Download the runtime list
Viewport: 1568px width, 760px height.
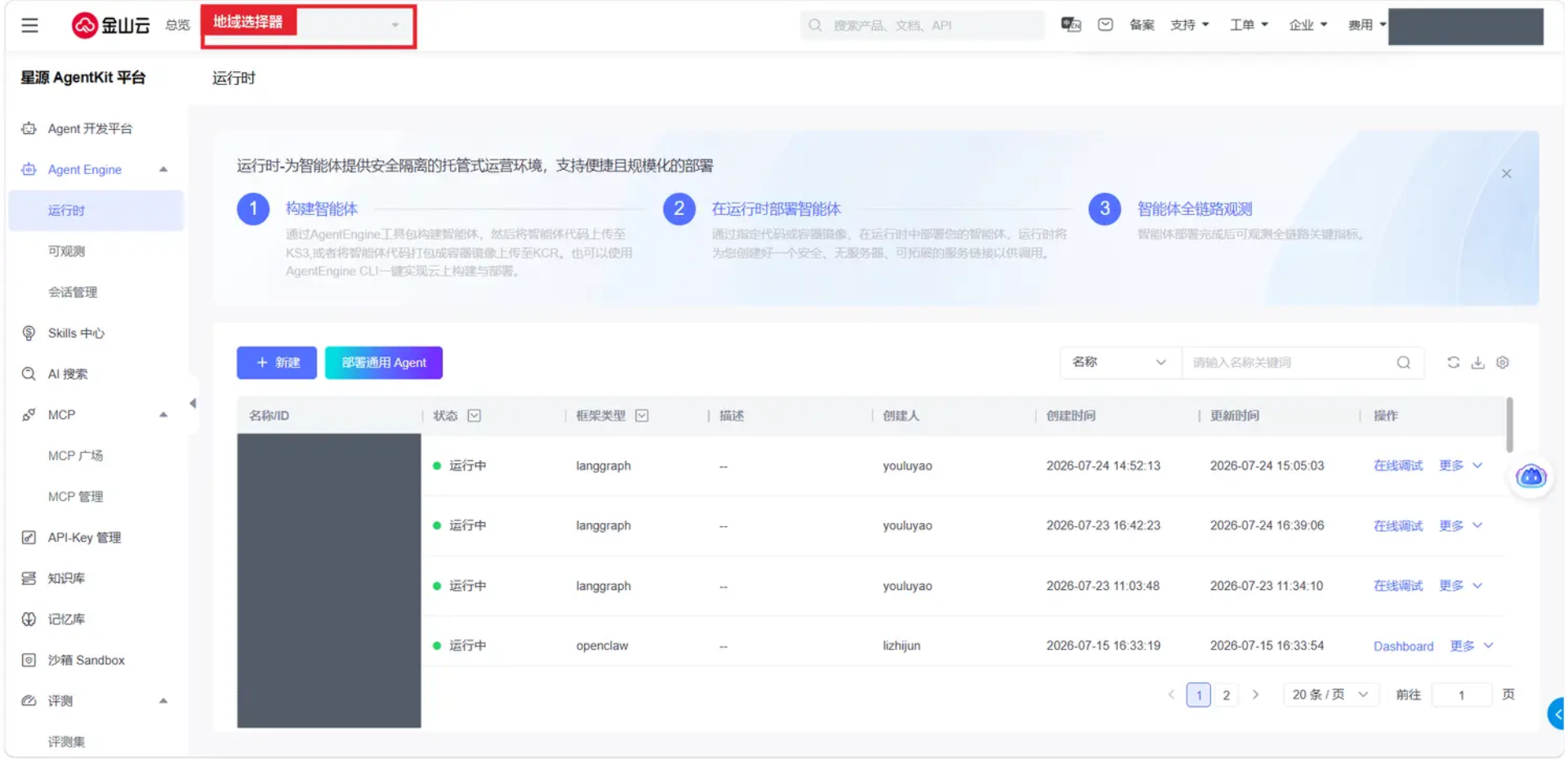1478,362
